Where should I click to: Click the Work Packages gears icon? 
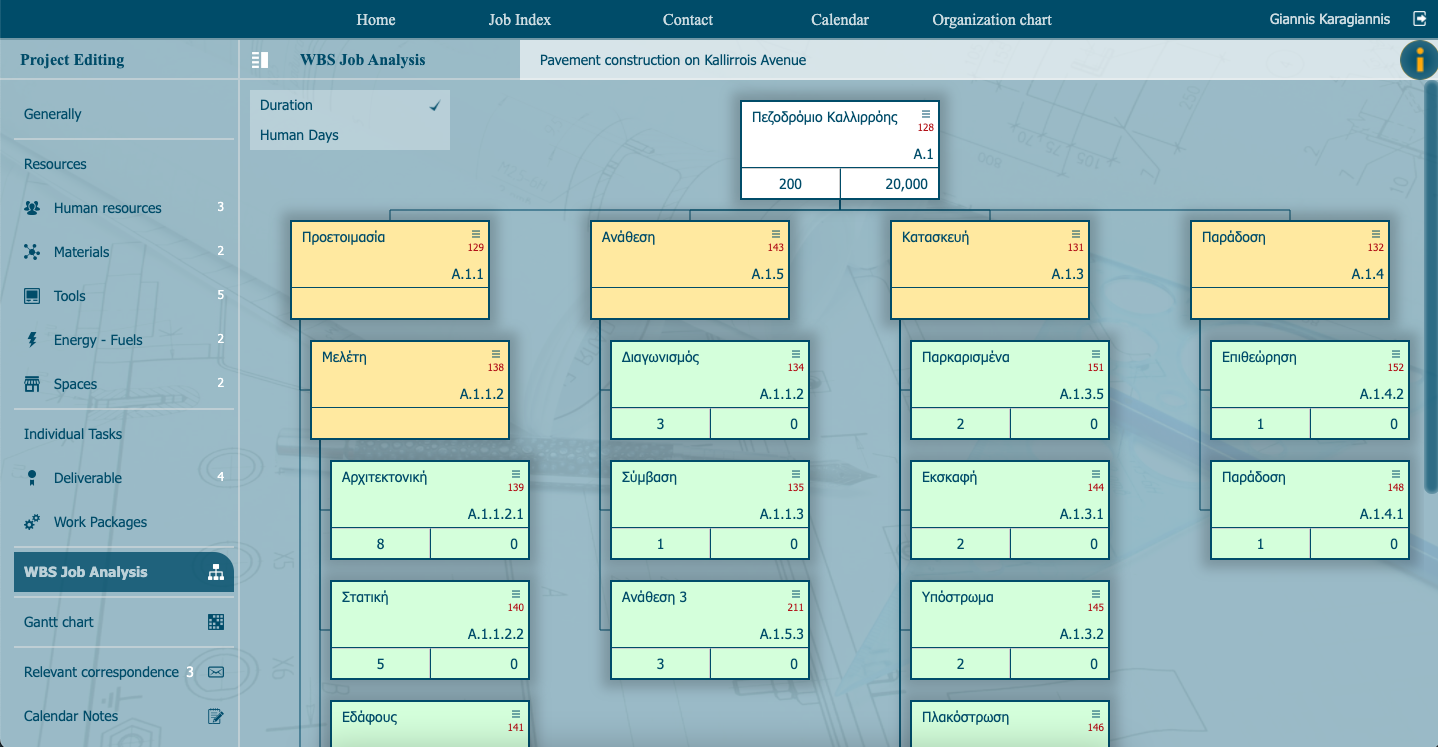coord(32,522)
